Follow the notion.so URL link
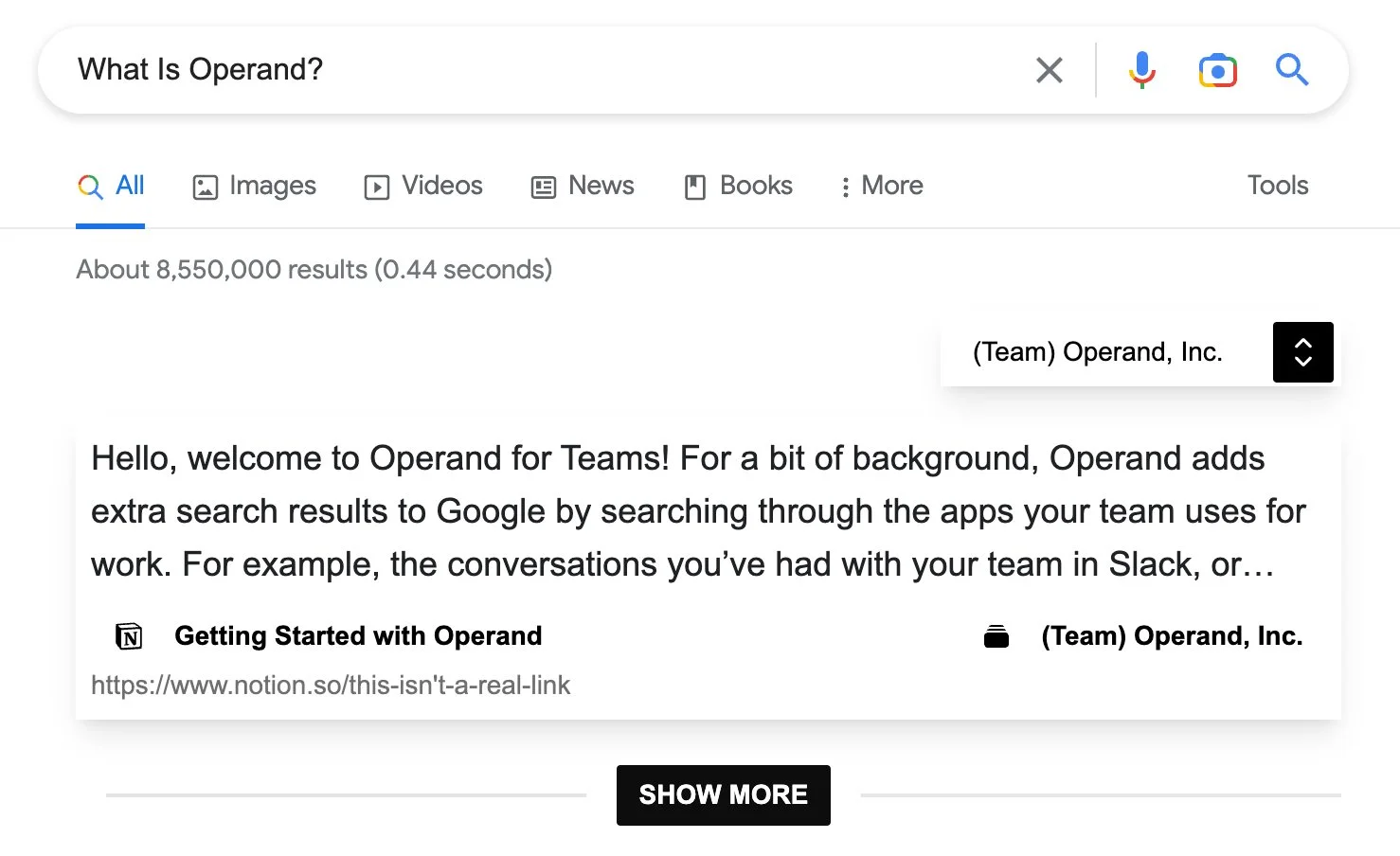Viewport: 1400px width, 856px height. (x=331, y=686)
